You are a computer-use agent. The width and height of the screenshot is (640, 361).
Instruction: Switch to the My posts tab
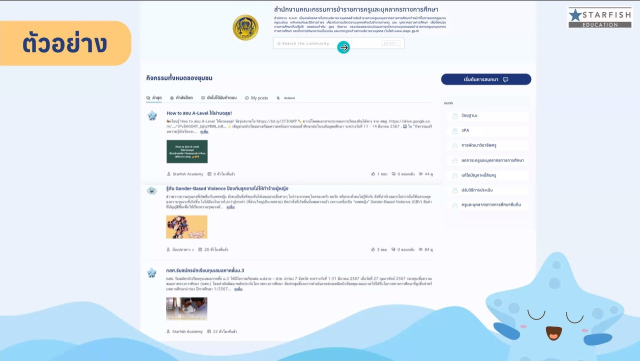tap(256, 98)
